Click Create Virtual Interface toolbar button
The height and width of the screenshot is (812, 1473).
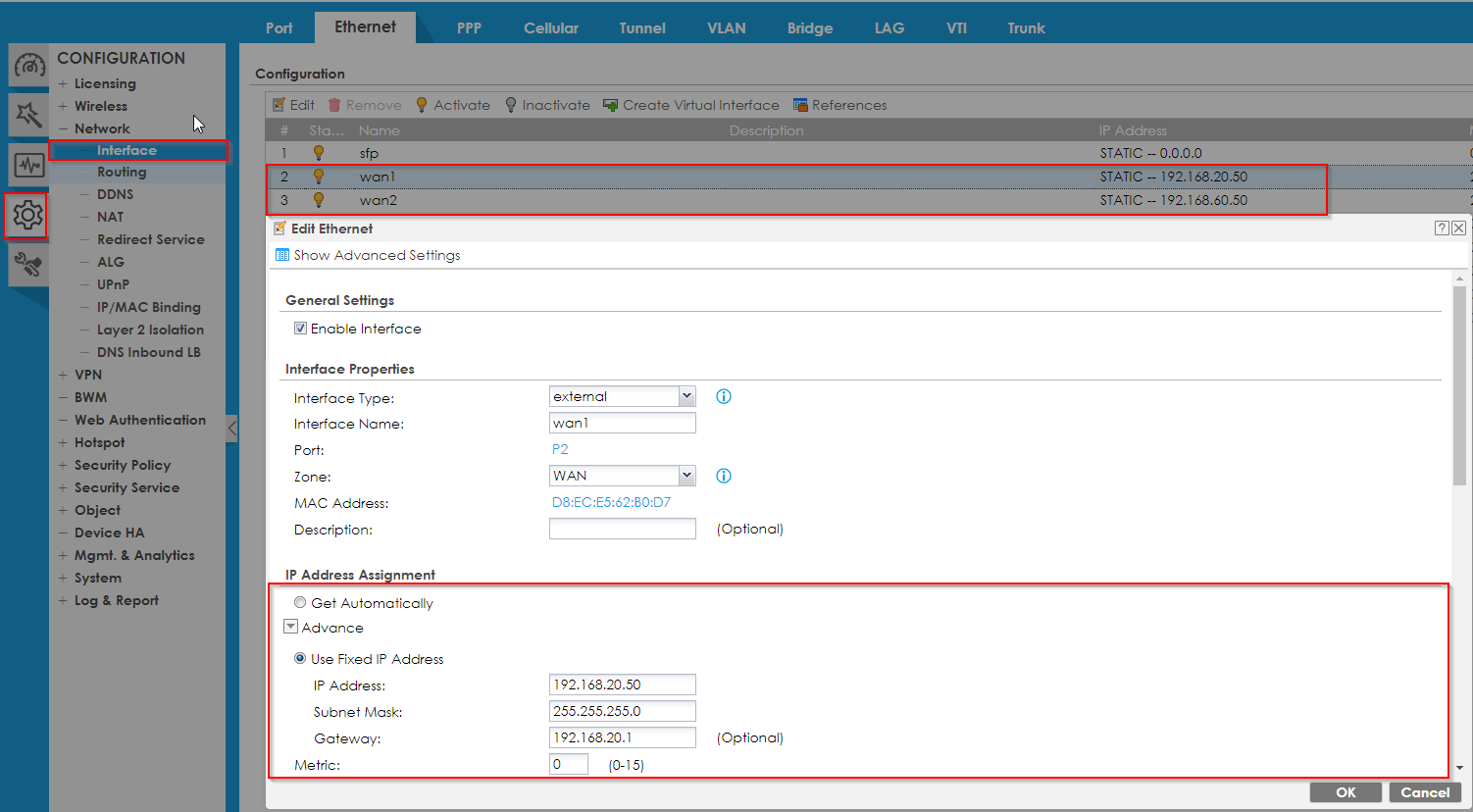tap(691, 105)
